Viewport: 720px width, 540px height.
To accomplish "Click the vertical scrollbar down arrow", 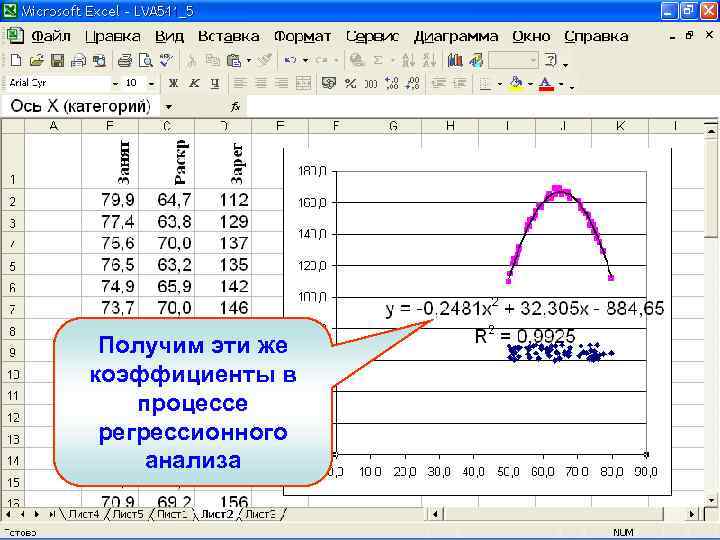I will pyautogui.click(x=711, y=500).
